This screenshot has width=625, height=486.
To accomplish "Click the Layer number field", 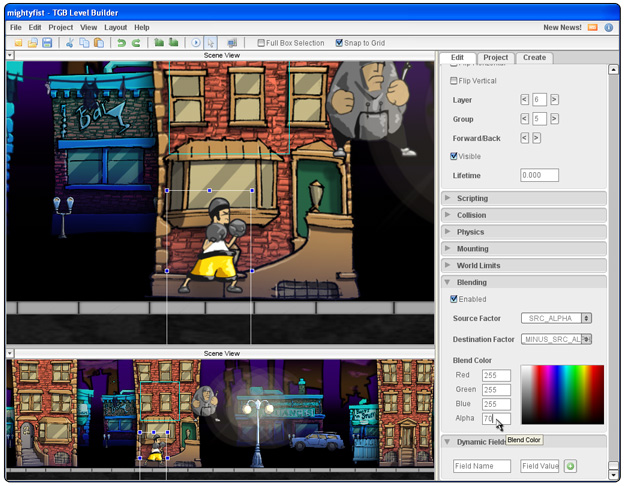I will (x=539, y=99).
